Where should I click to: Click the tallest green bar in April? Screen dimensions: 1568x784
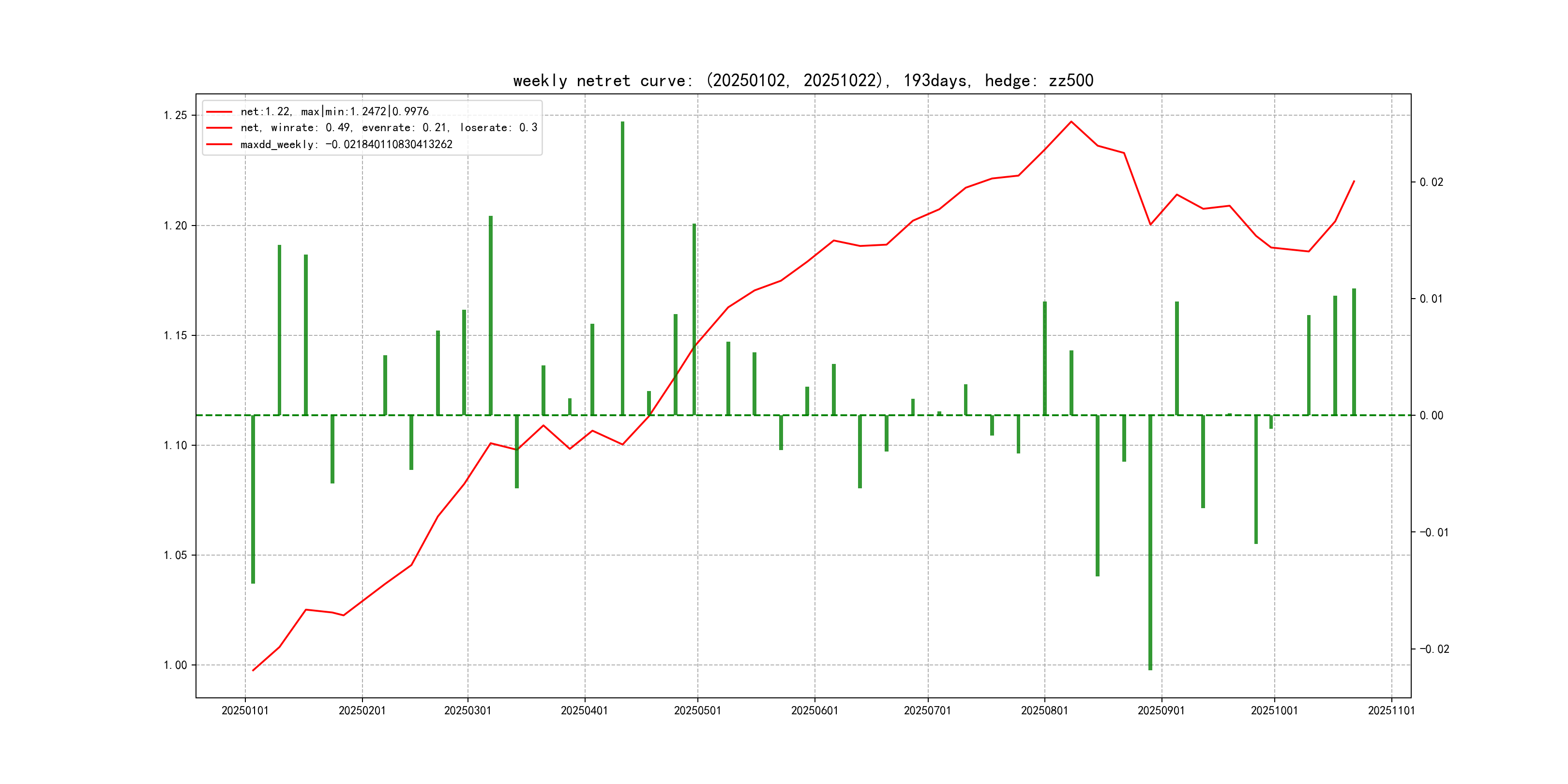click(622, 268)
